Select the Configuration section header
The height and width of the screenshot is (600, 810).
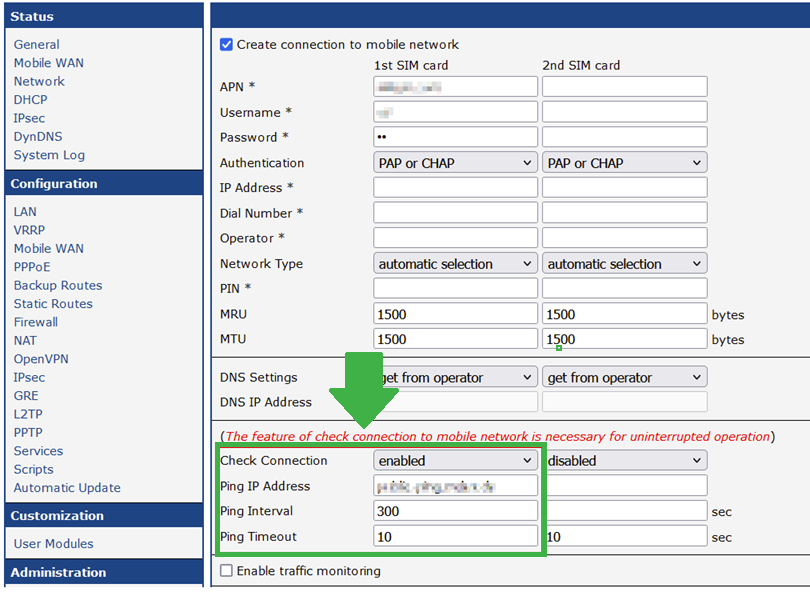click(x=56, y=183)
